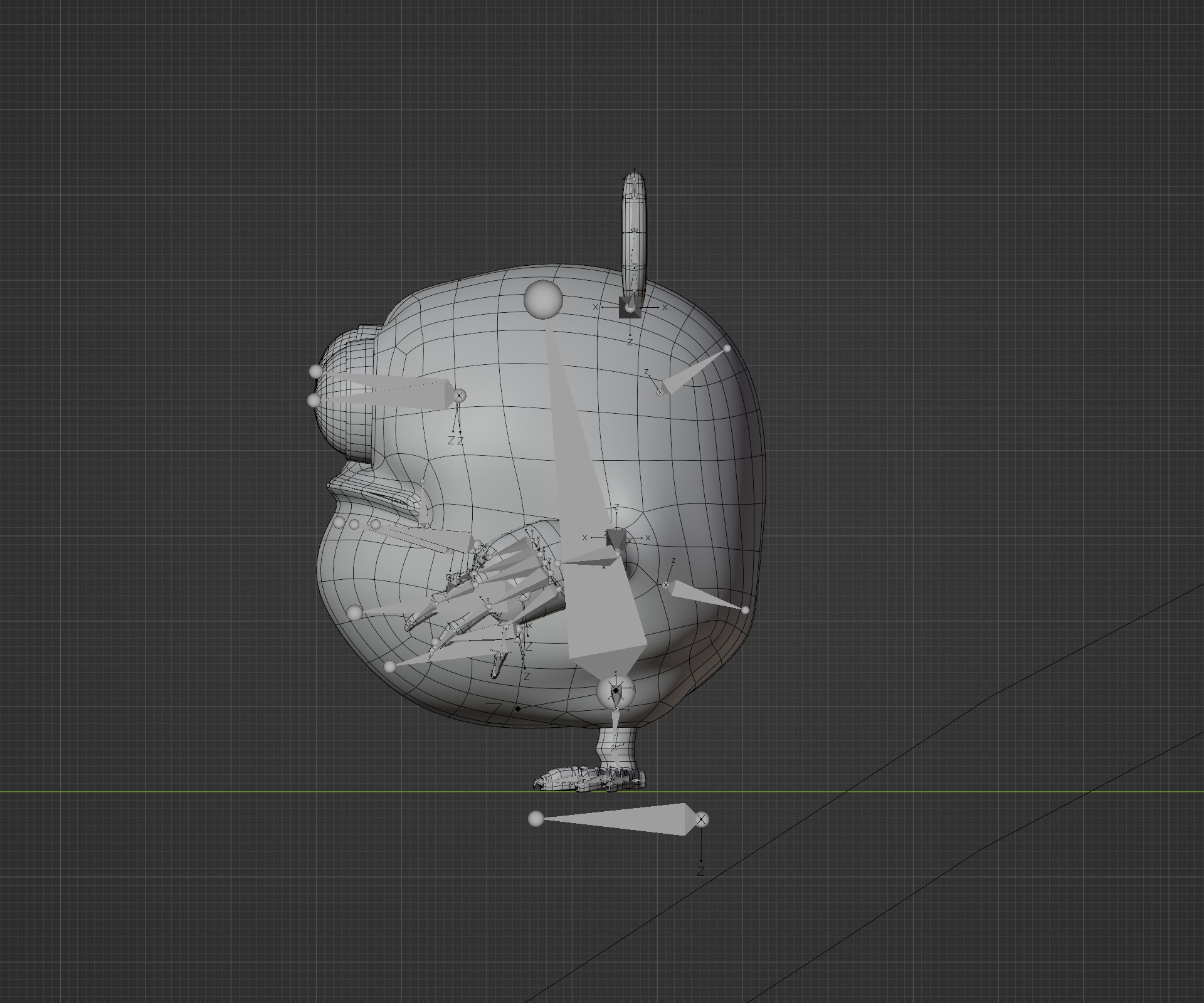This screenshot has height=1003, width=1204.
Task: Click the hip sphere joint above the leg
Action: pos(616,691)
